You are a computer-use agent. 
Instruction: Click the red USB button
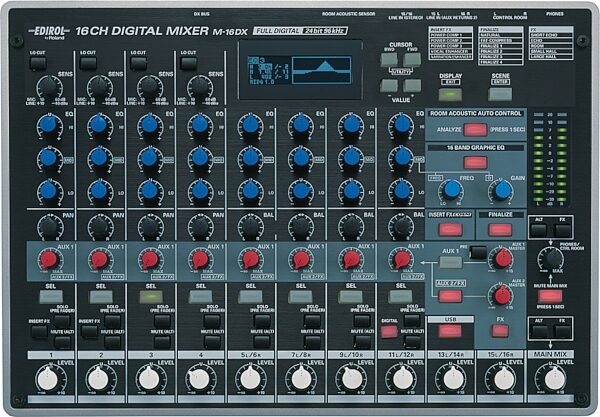point(450,331)
